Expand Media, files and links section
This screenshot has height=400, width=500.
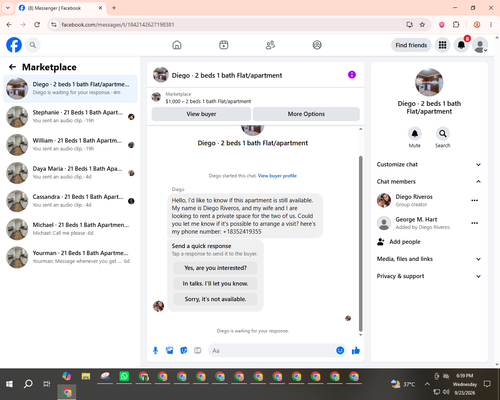pos(429,259)
